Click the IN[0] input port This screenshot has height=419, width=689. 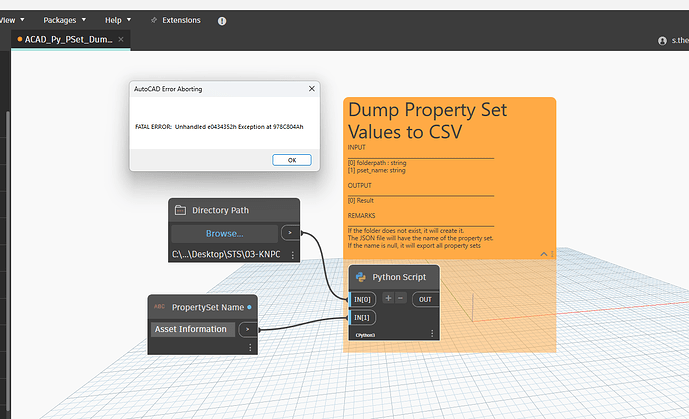363,300
